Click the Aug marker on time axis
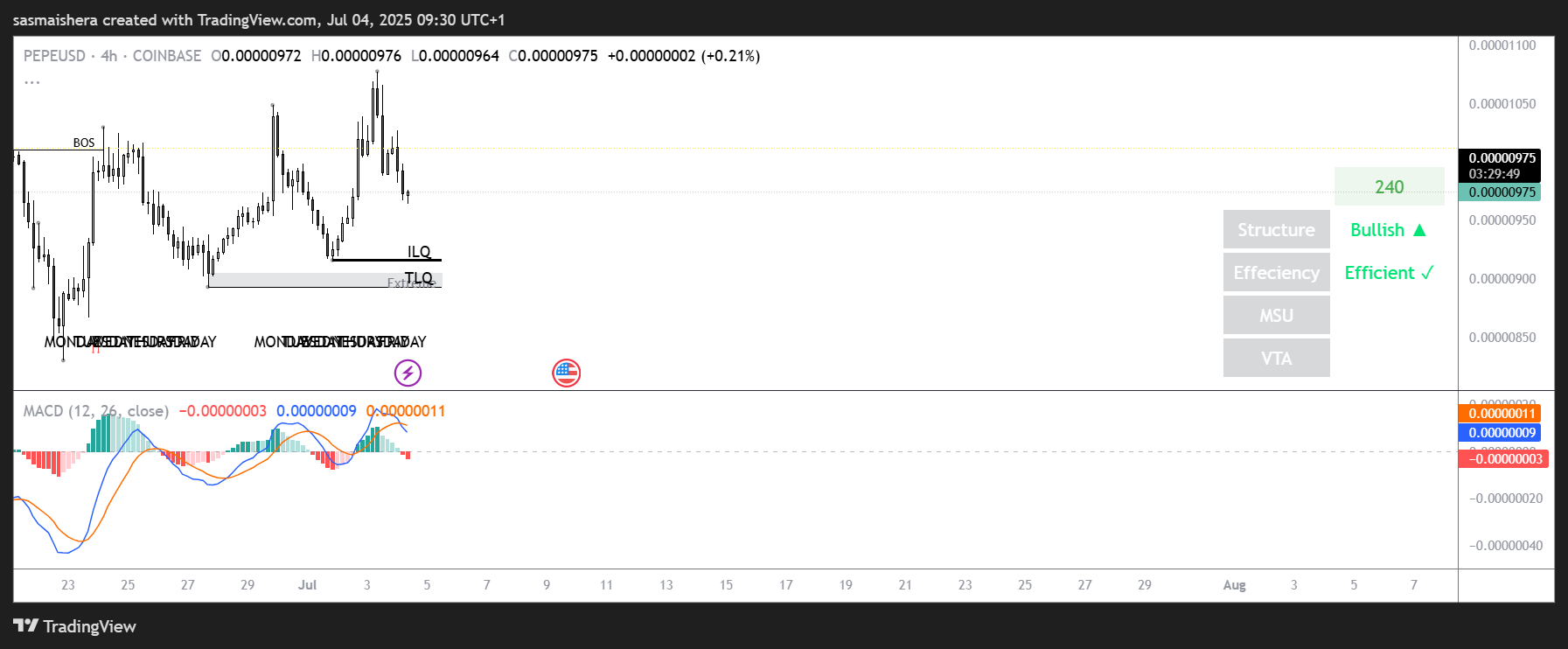The width and height of the screenshot is (1568, 649). [x=1234, y=585]
